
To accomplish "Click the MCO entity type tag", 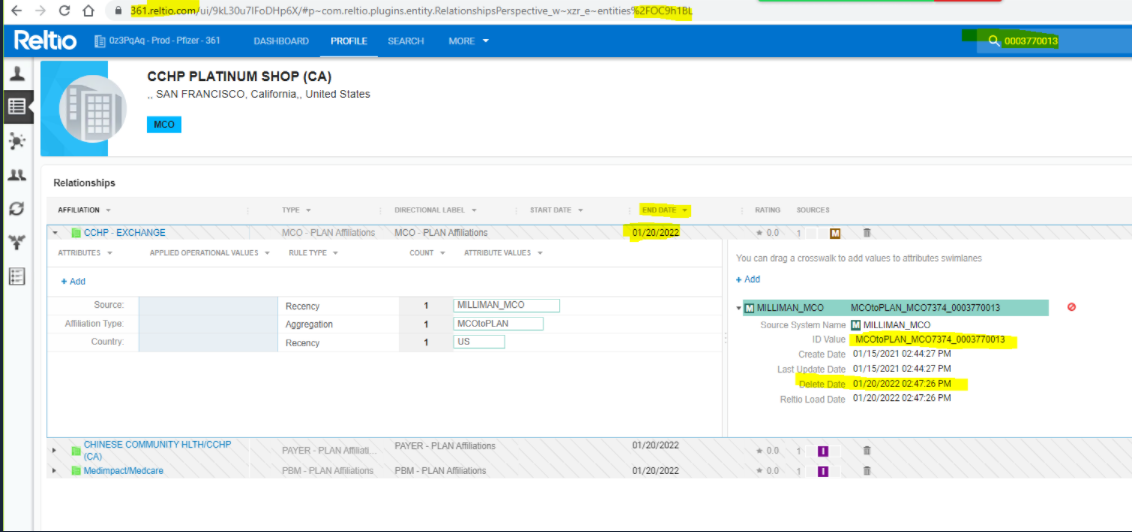I will 165,125.
